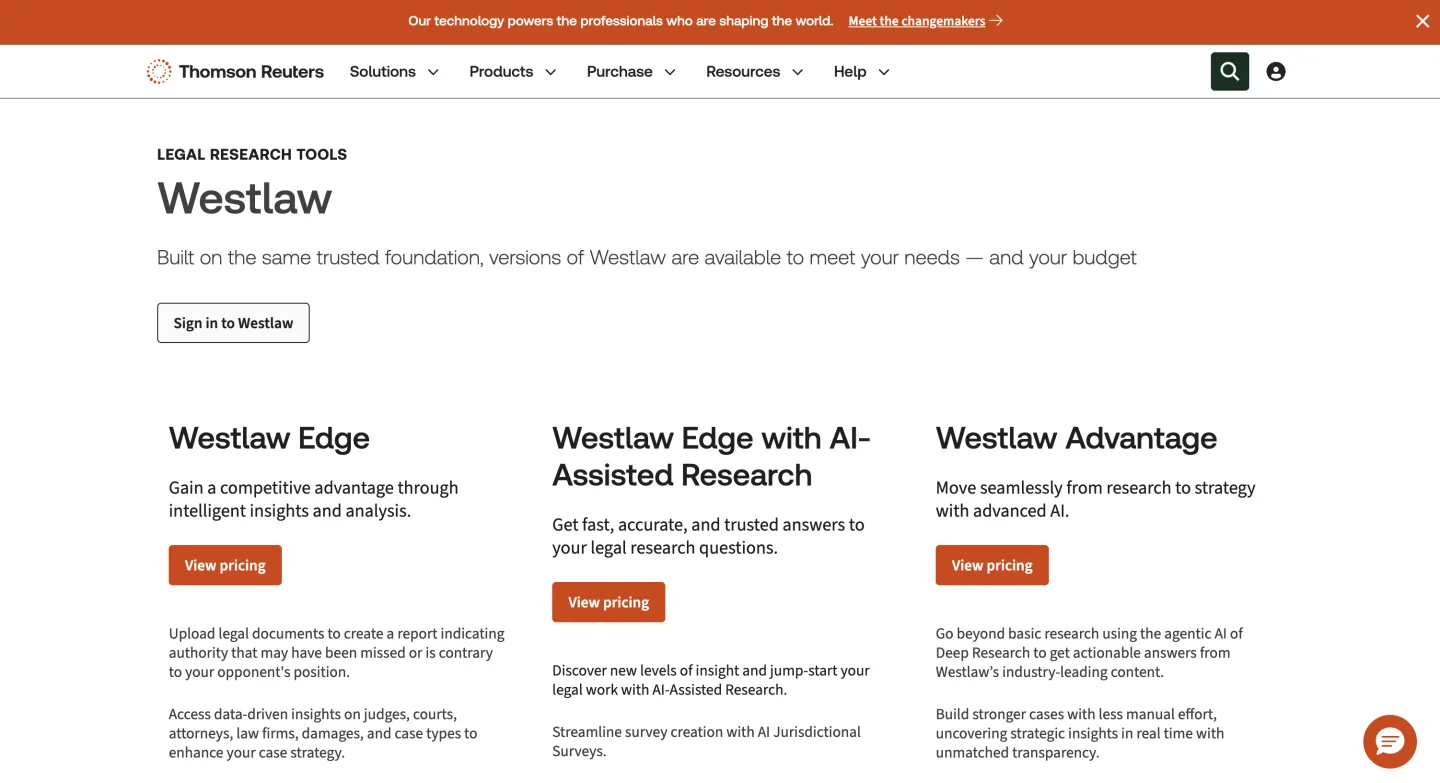
Task: Open the Products navigation menu
Action: (513, 71)
